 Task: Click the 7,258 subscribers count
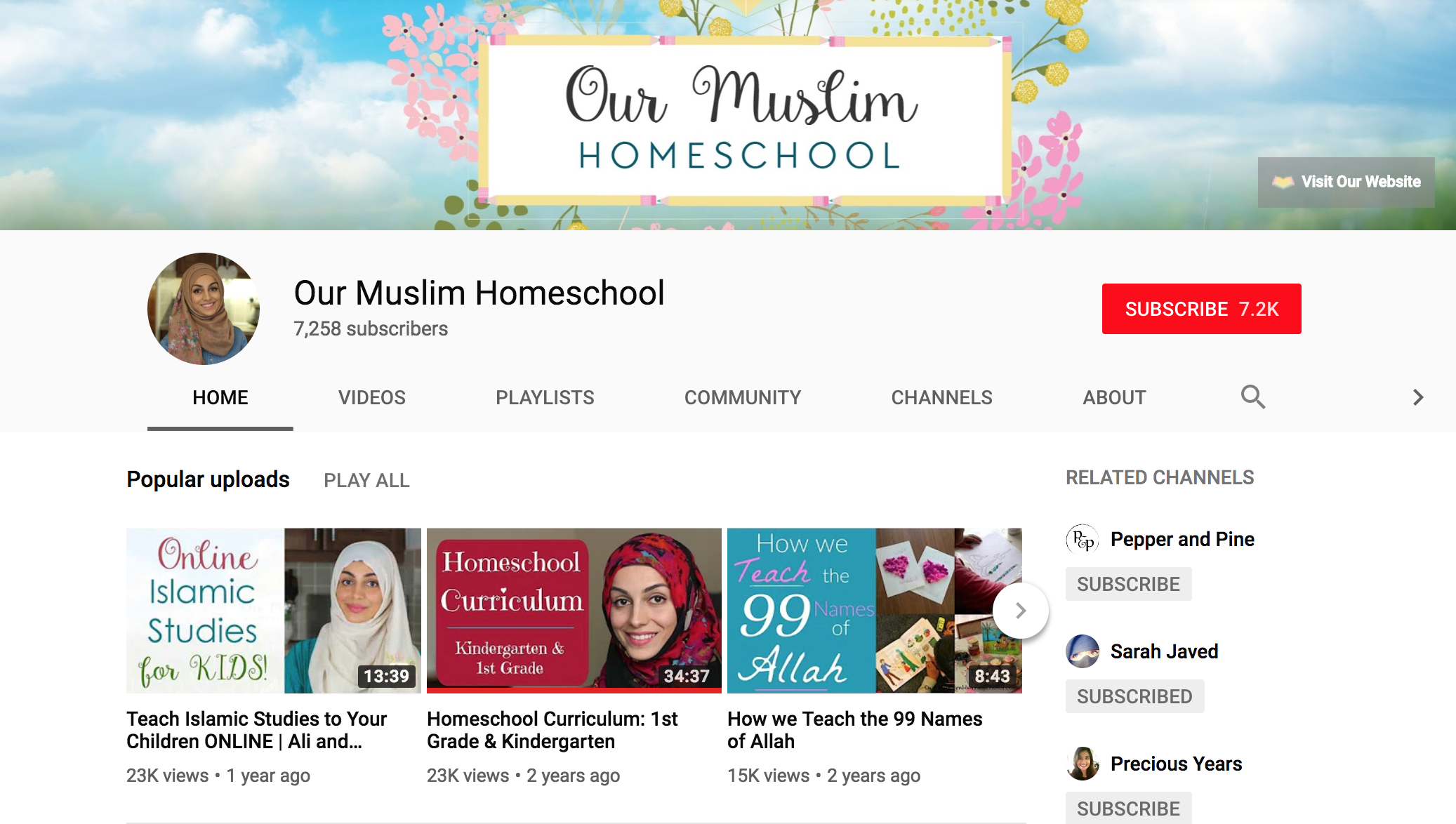371,328
